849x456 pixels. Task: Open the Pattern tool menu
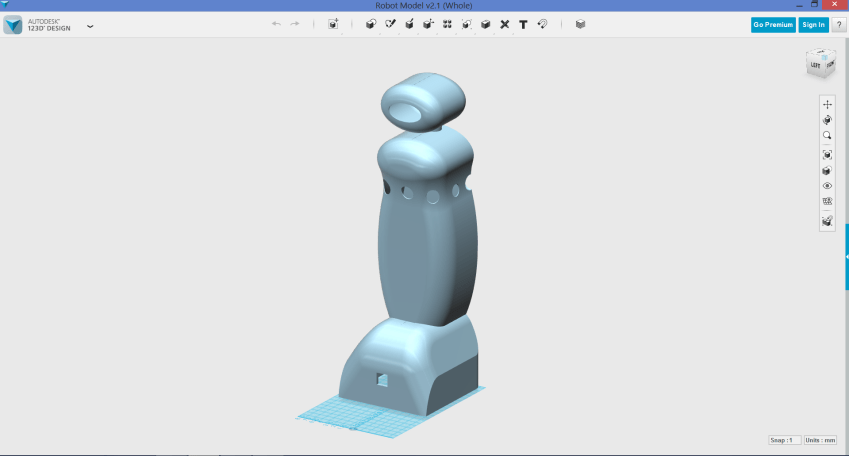click(447, 24)
